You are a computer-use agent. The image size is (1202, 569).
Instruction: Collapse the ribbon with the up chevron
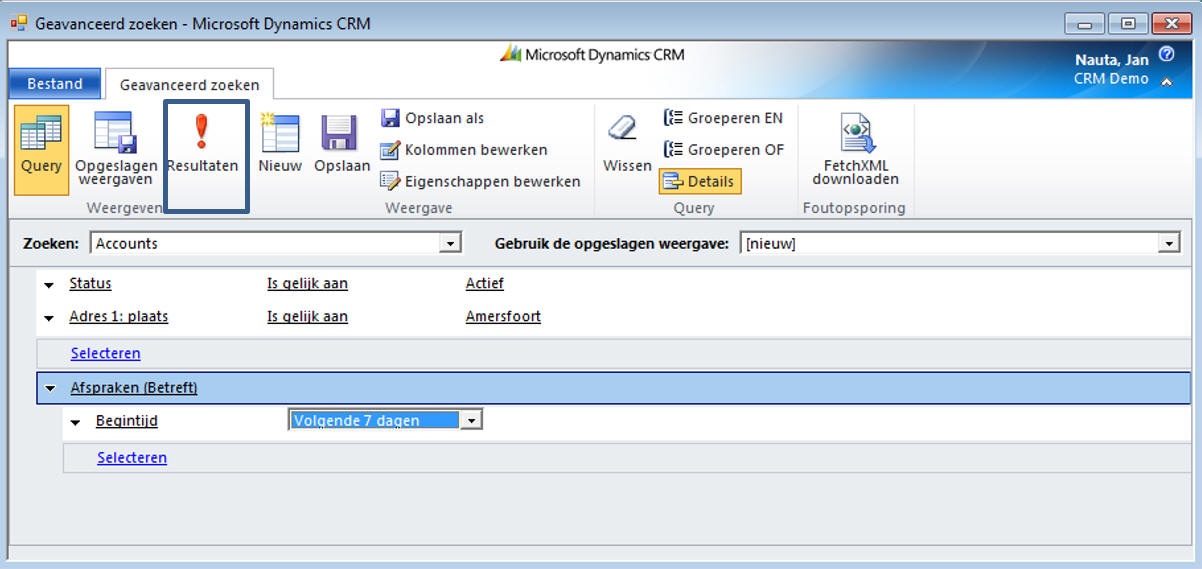[x=1166, y=82]
